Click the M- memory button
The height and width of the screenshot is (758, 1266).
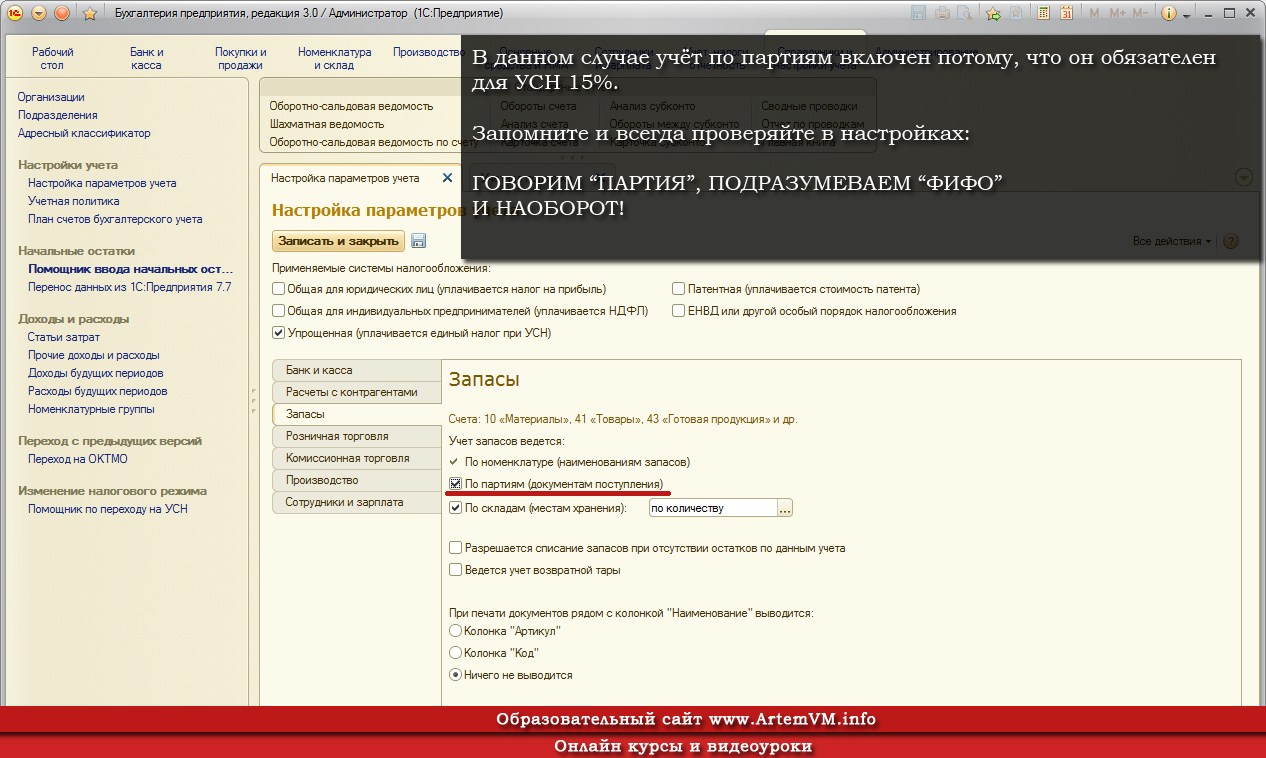click(x=1140, y=13)
